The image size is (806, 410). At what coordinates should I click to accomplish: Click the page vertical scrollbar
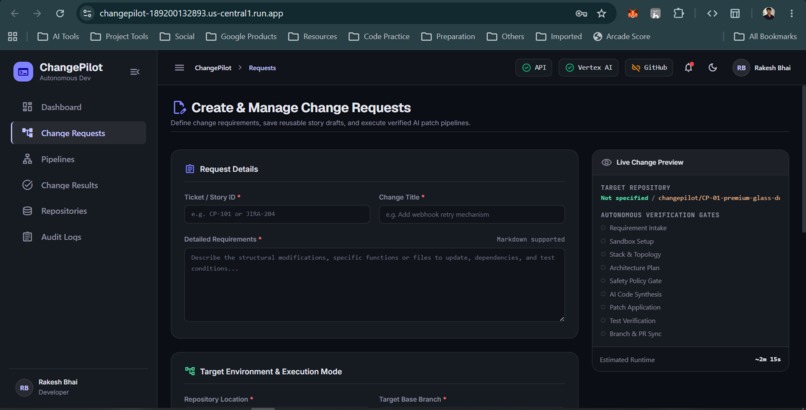[803, 159]
